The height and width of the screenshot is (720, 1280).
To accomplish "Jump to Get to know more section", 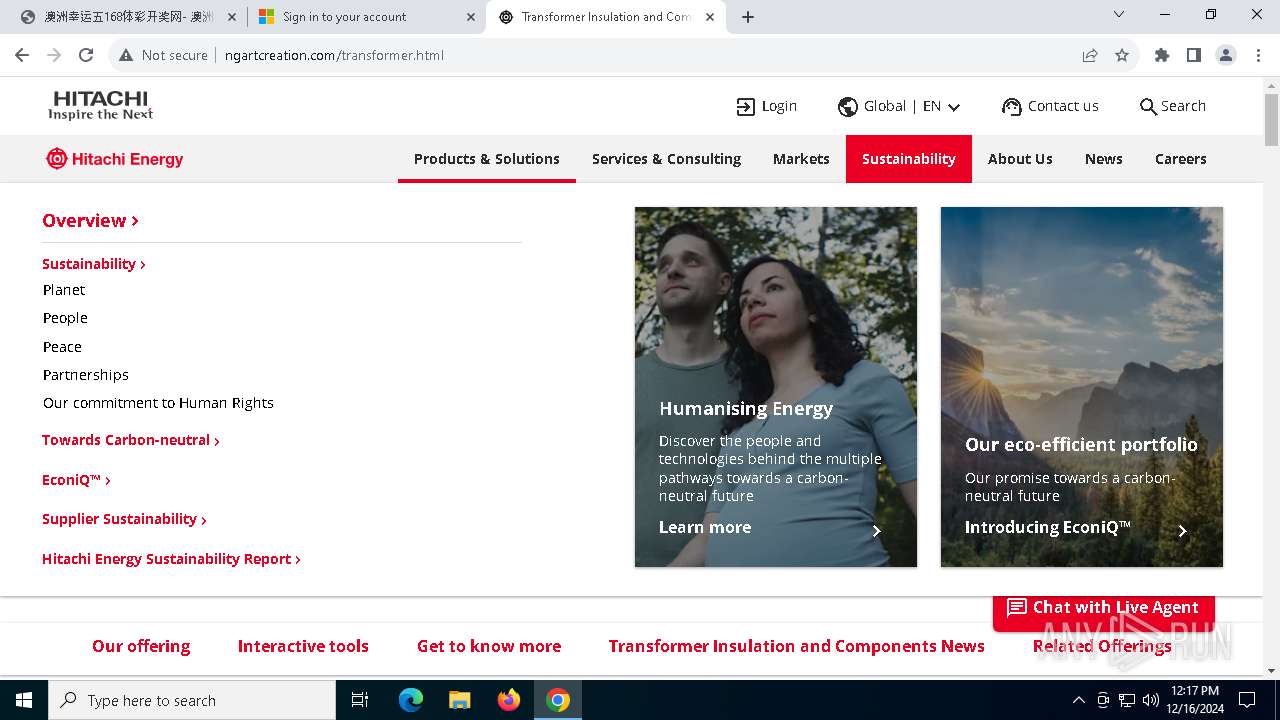I will coord(489,646).
